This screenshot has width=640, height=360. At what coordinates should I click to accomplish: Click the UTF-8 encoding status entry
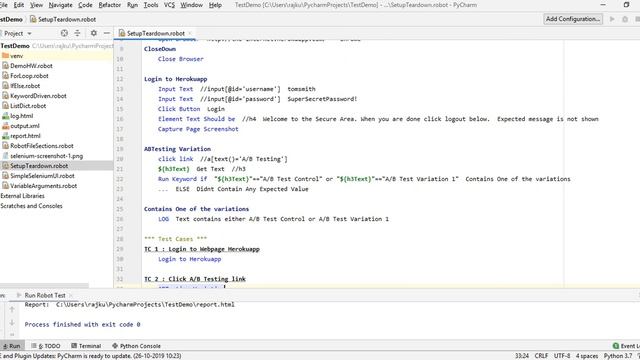pos(562,356)
